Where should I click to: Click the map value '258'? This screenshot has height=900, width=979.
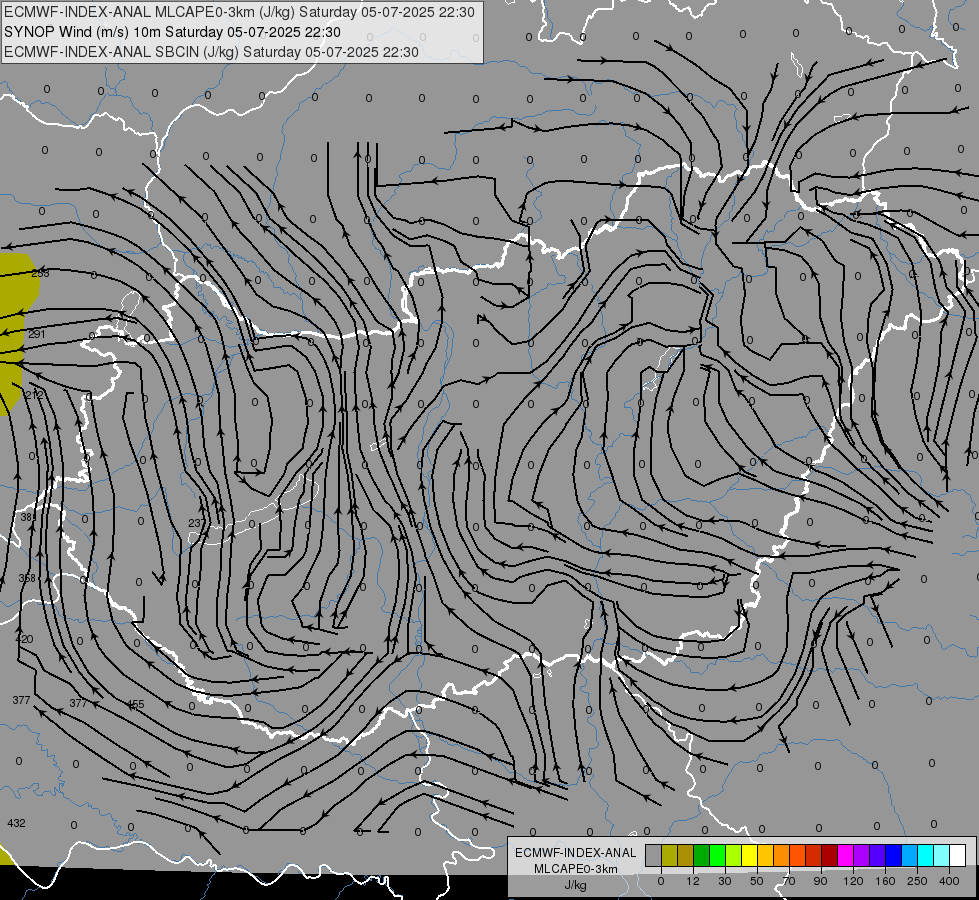(x=40, y=273)
